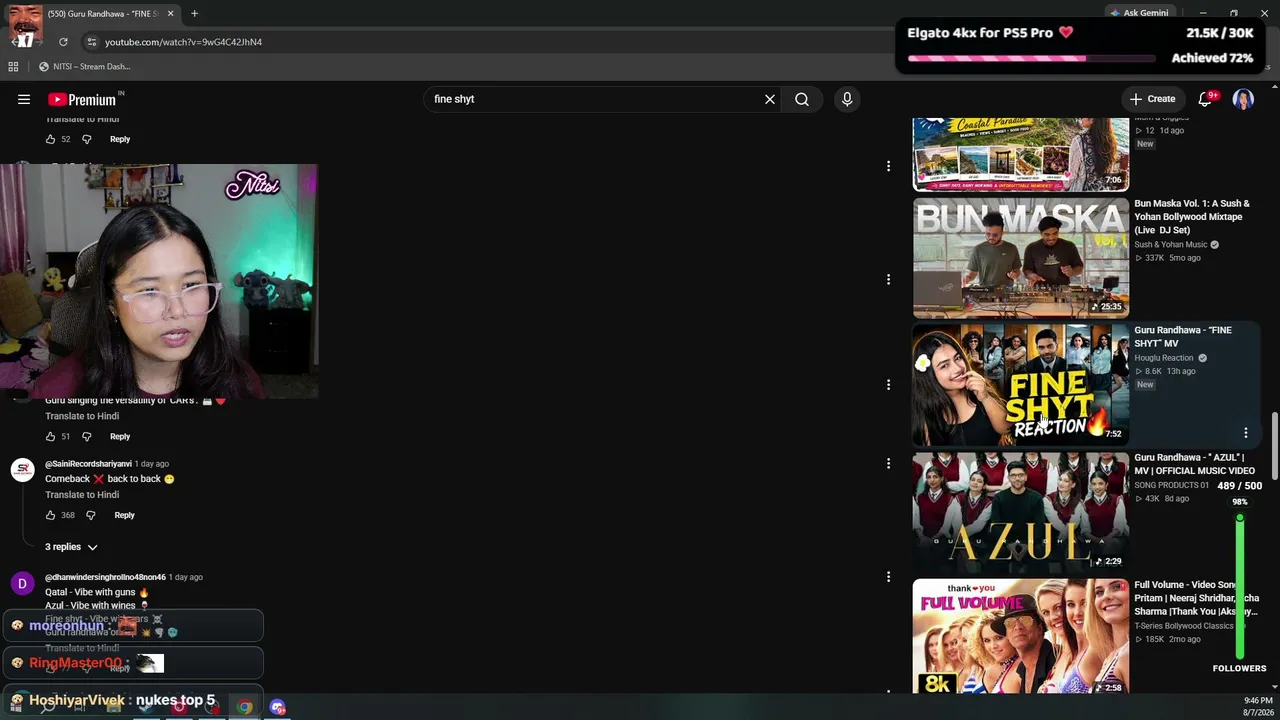Open Google Chrome from the taskbar
1280x720 pixels.
245,707
